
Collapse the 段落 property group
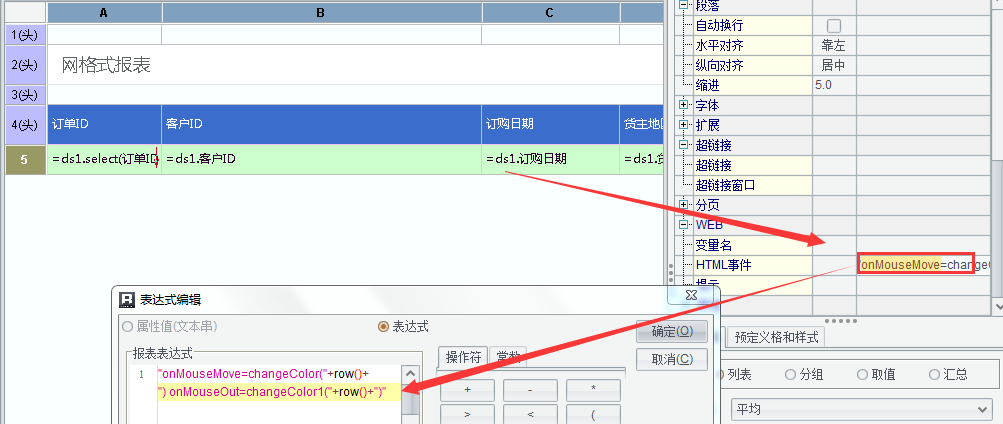click(x=684, y=5)
